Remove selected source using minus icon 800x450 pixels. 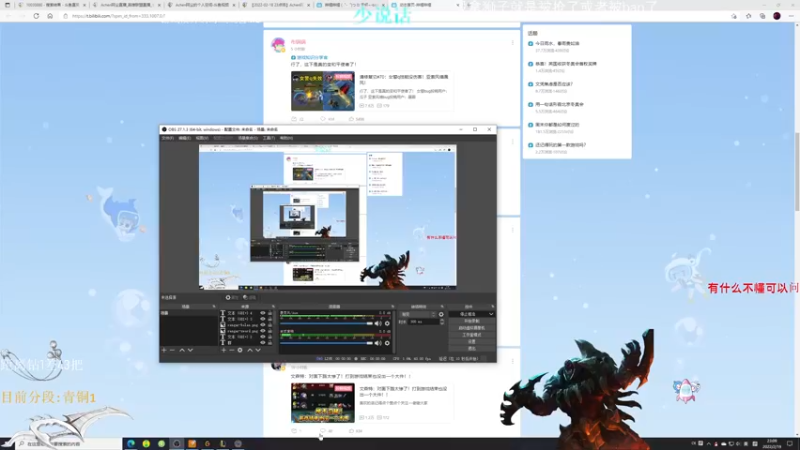click(232, 350)
